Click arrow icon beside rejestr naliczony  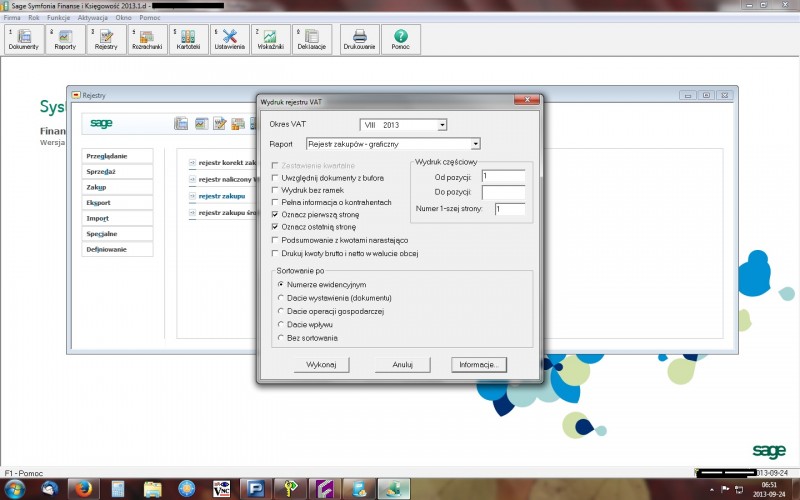coord(192,180)
